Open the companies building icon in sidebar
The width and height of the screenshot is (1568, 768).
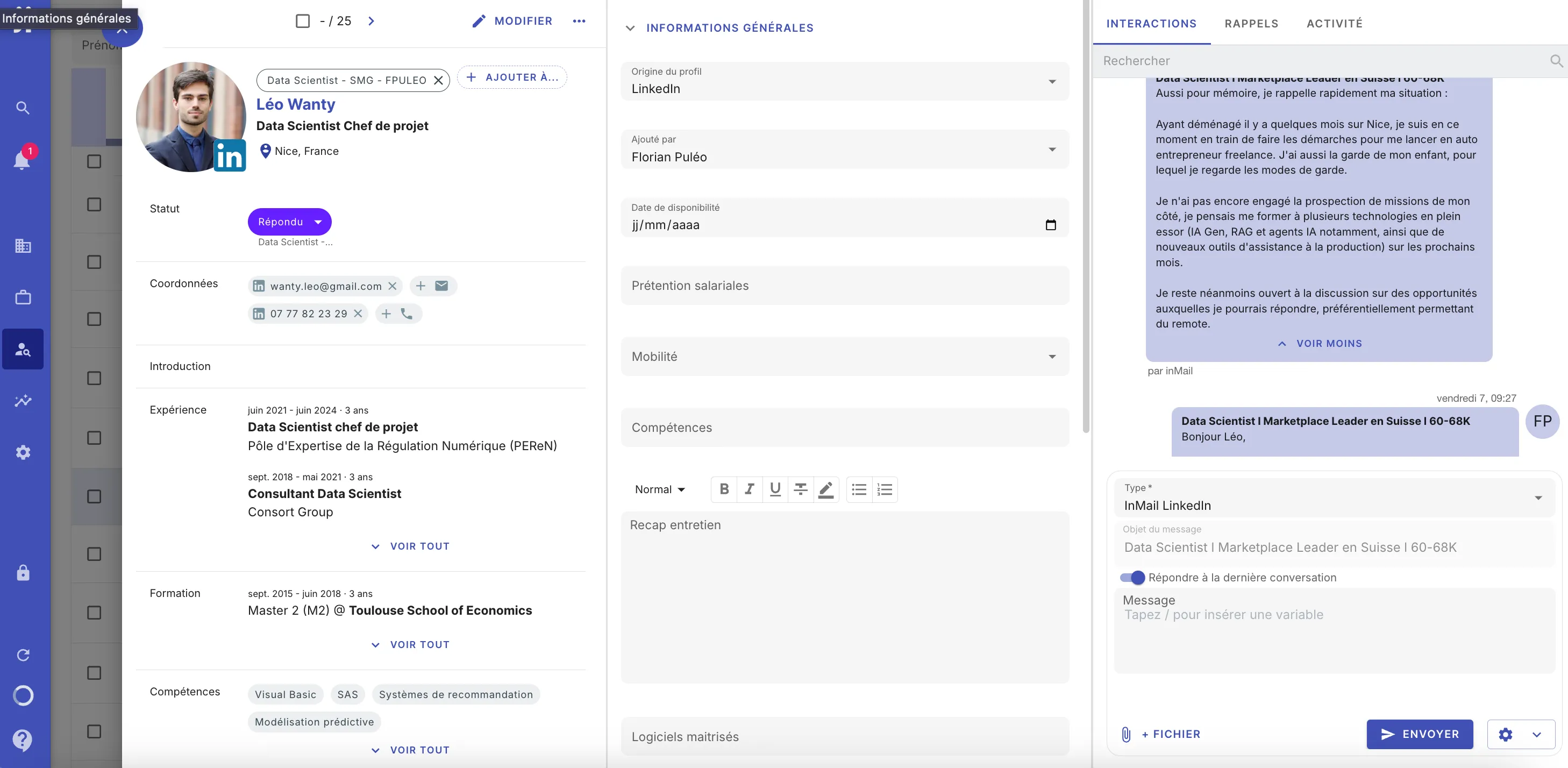coord(23,246)
